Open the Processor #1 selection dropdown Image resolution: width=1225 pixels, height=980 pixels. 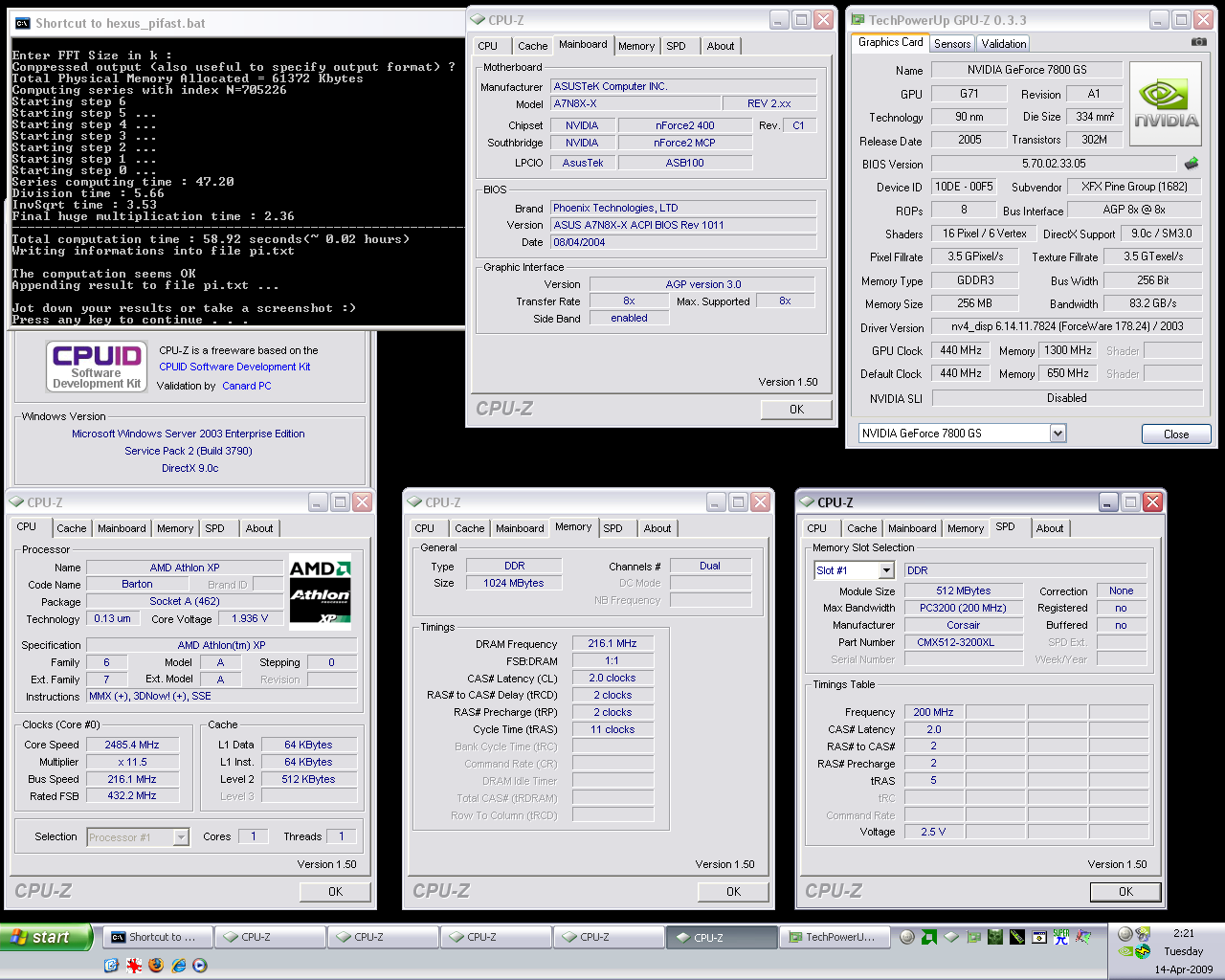point(181,837)
